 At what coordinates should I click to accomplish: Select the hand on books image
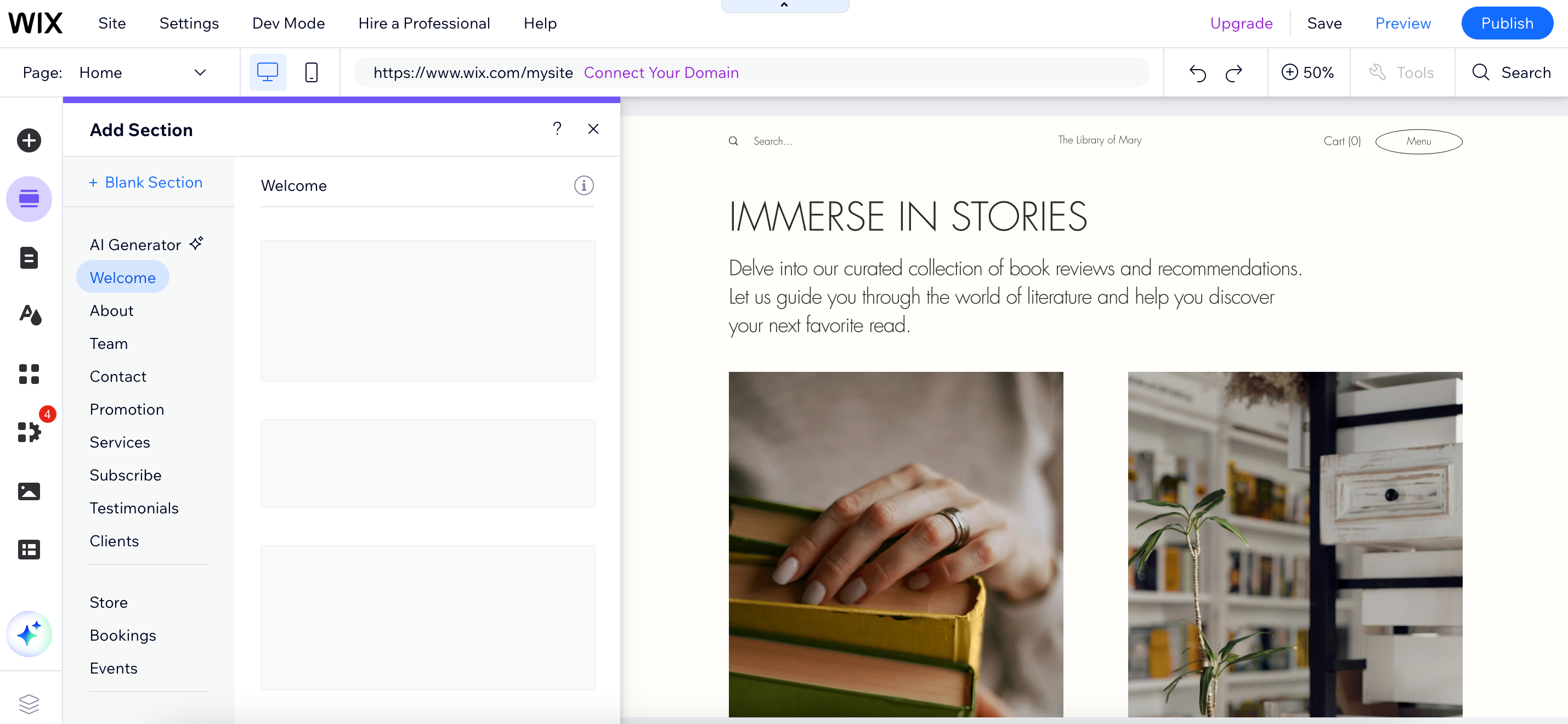(x=896, y=544)
